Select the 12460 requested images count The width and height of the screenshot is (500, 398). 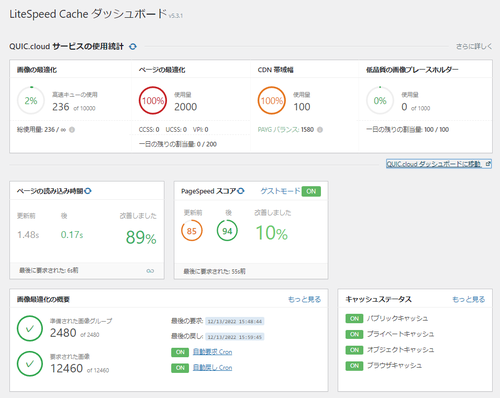66,368
